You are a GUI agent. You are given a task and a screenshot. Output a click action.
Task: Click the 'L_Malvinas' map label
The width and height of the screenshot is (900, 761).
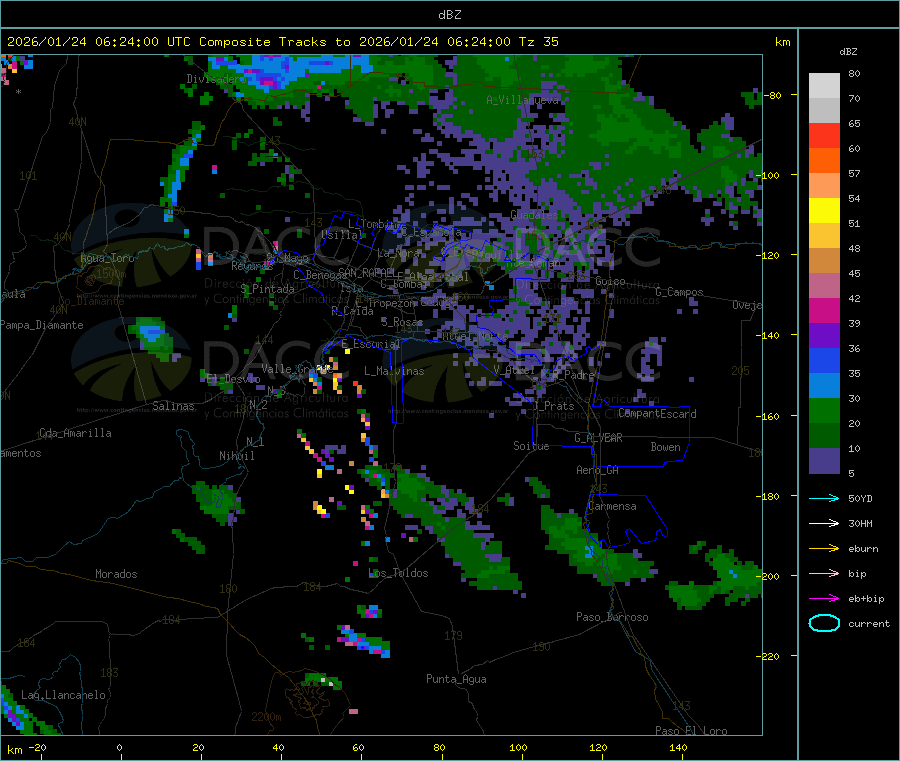[x=394, y=372]
